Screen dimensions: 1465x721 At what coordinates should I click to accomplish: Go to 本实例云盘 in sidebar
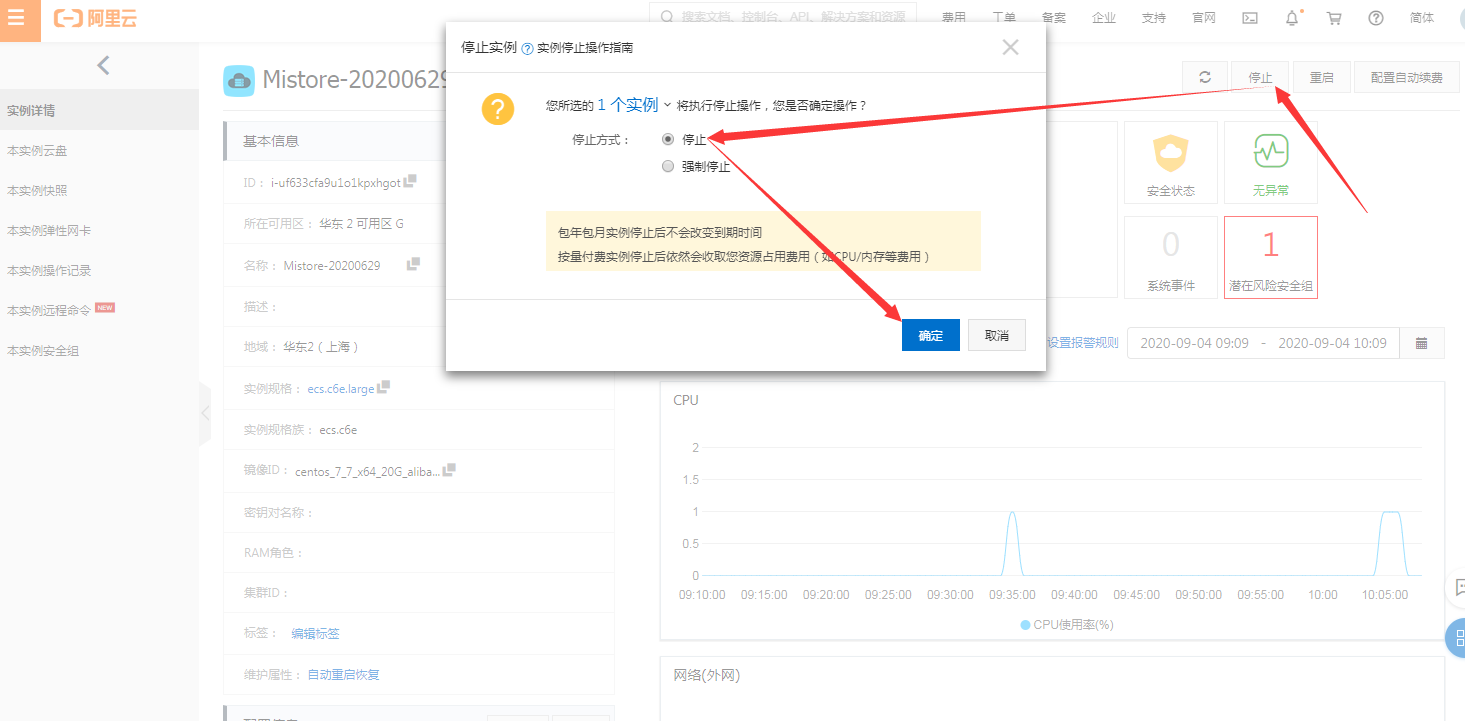click(x=37, y=151)
